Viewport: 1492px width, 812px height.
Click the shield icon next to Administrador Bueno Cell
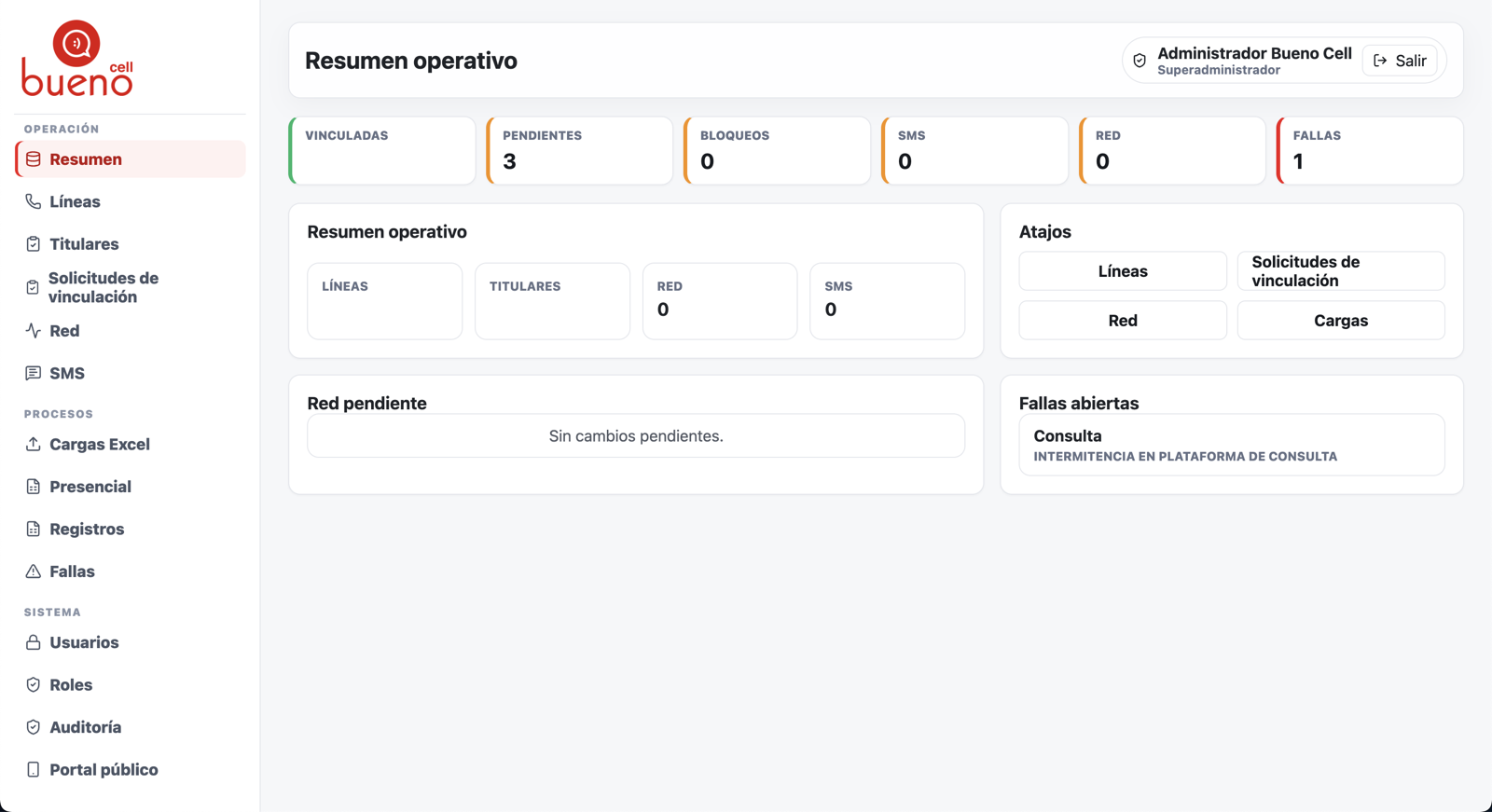tap(1140, 61)
